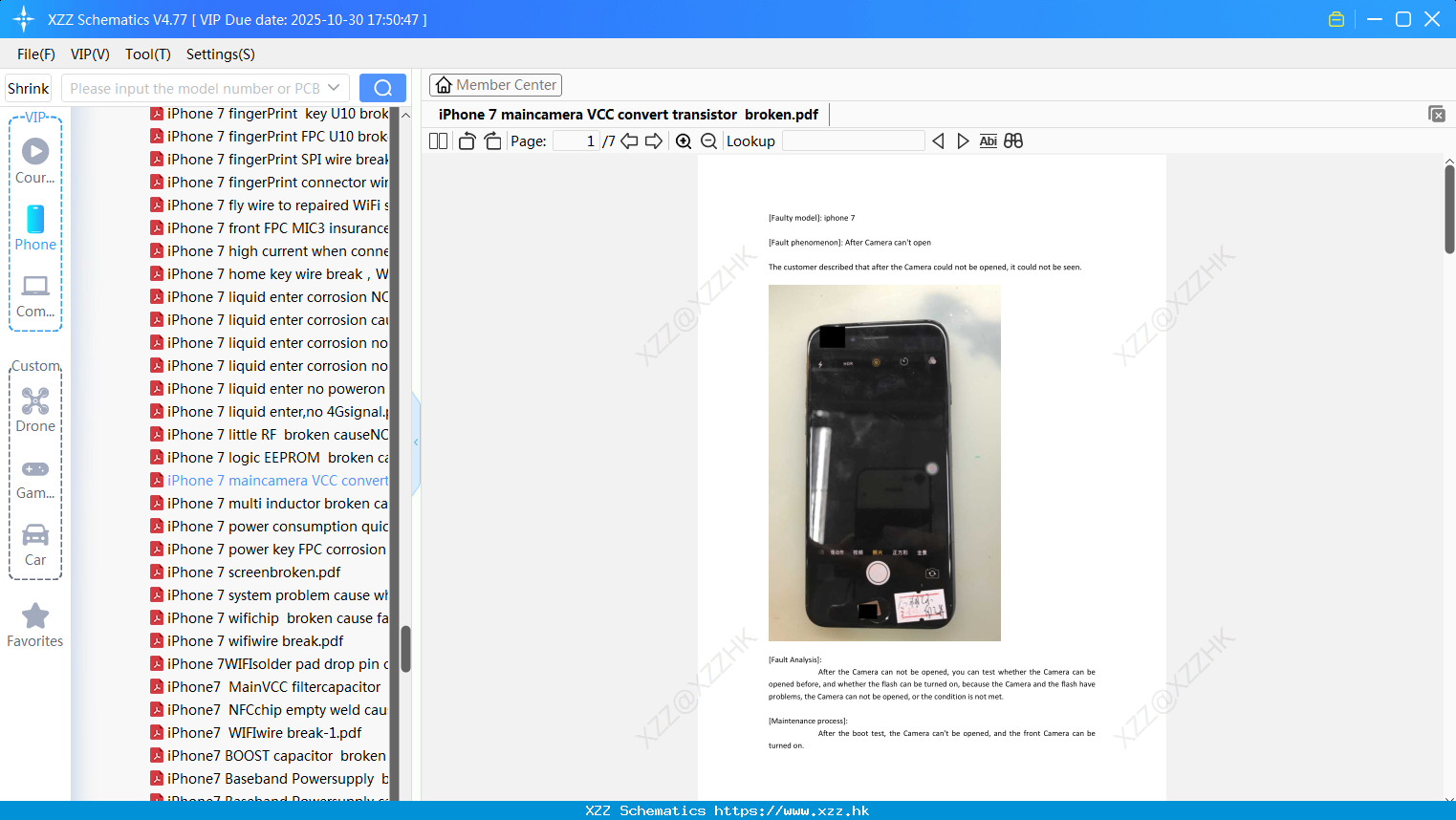The image size is (1456, 820).
Task: Open iPhone 7 liquid enter,no 4Gsignal file
Action: coord(270,412)
